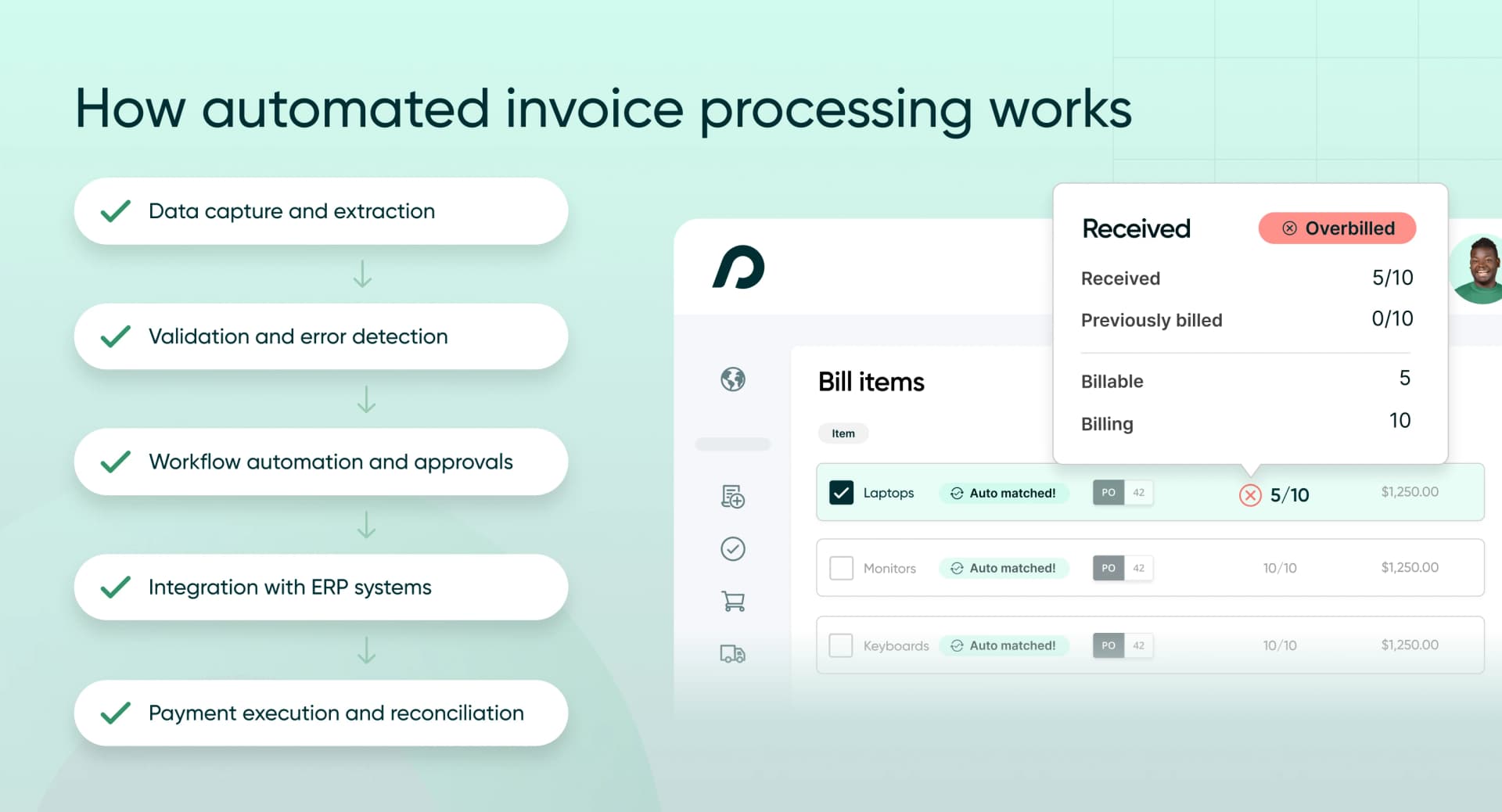This screenshot has height=812, width=1502.
Task: Click the 5/10 received quantity indicator
Action: 1288,494
